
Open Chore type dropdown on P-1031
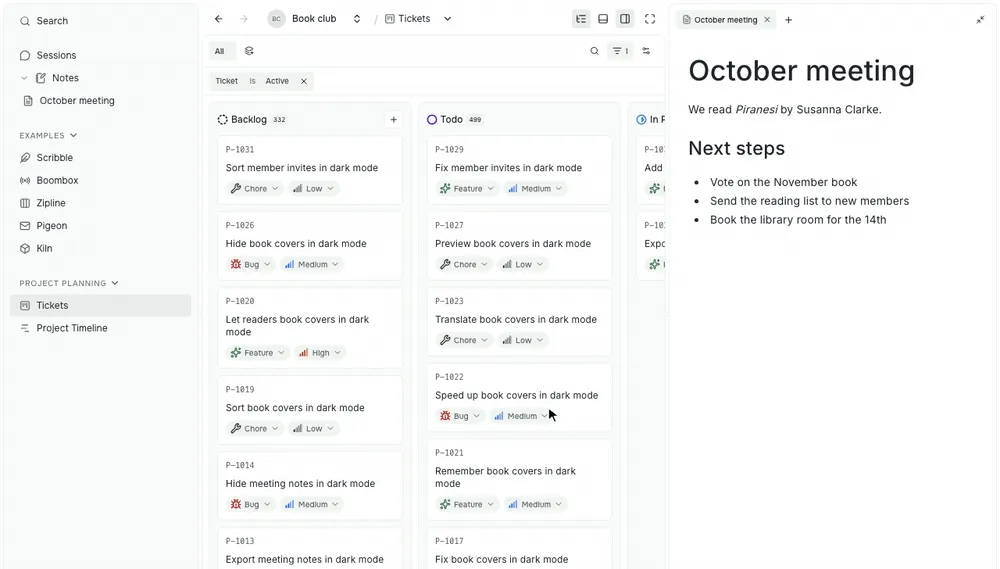click(x=254, y=189)
